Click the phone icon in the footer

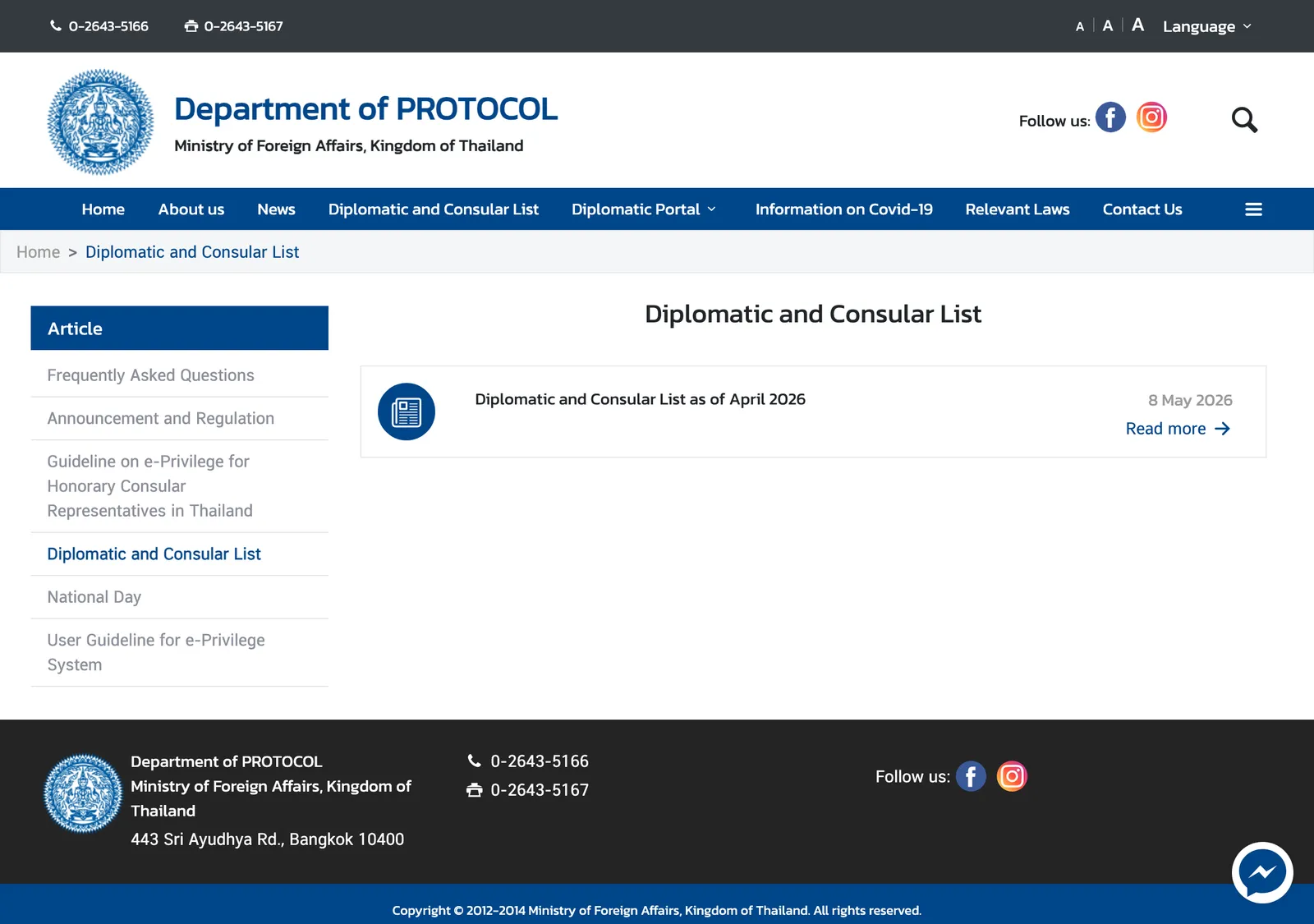474,761
